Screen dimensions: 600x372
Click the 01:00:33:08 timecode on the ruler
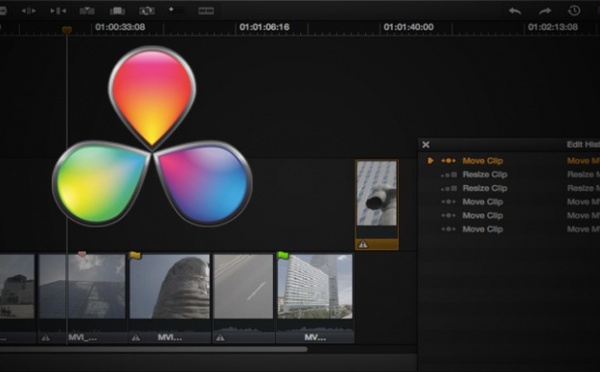[x=120, y=27]
